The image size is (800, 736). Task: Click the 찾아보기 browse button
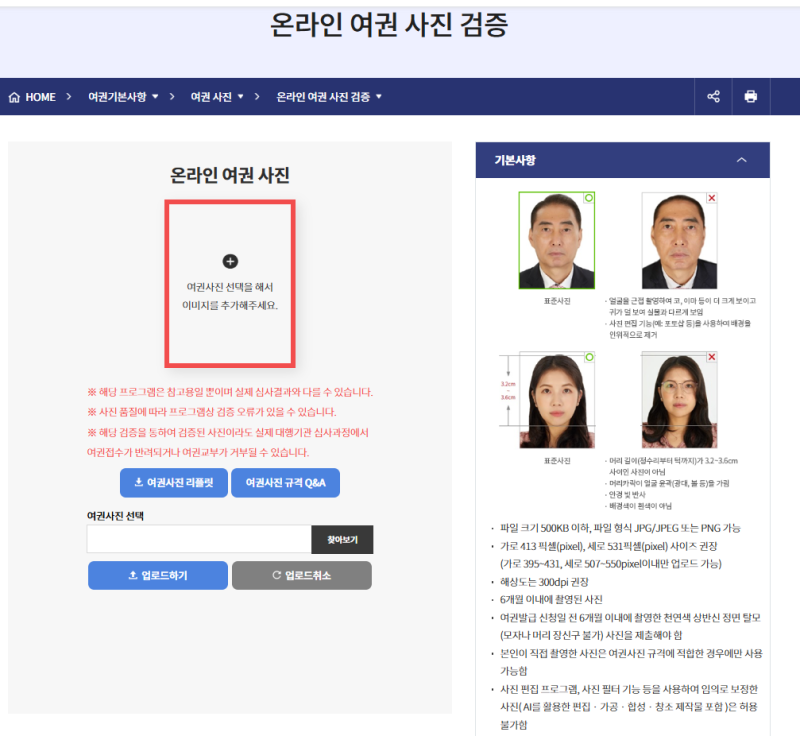[x=342, y=539]
